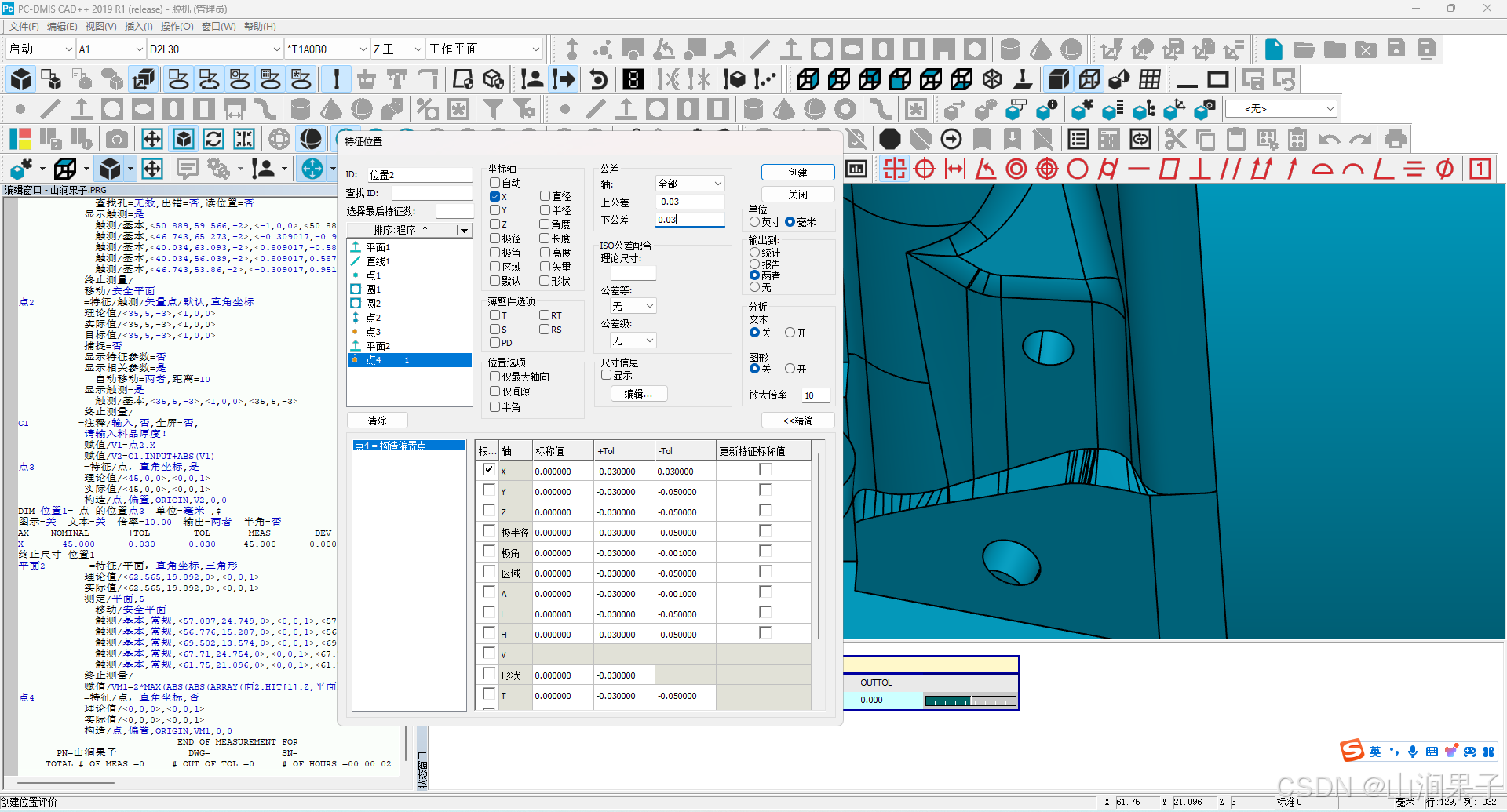Click the redo arrow icon
The width and height of the screenshot is (1507, 812).
click(1359, 140)
